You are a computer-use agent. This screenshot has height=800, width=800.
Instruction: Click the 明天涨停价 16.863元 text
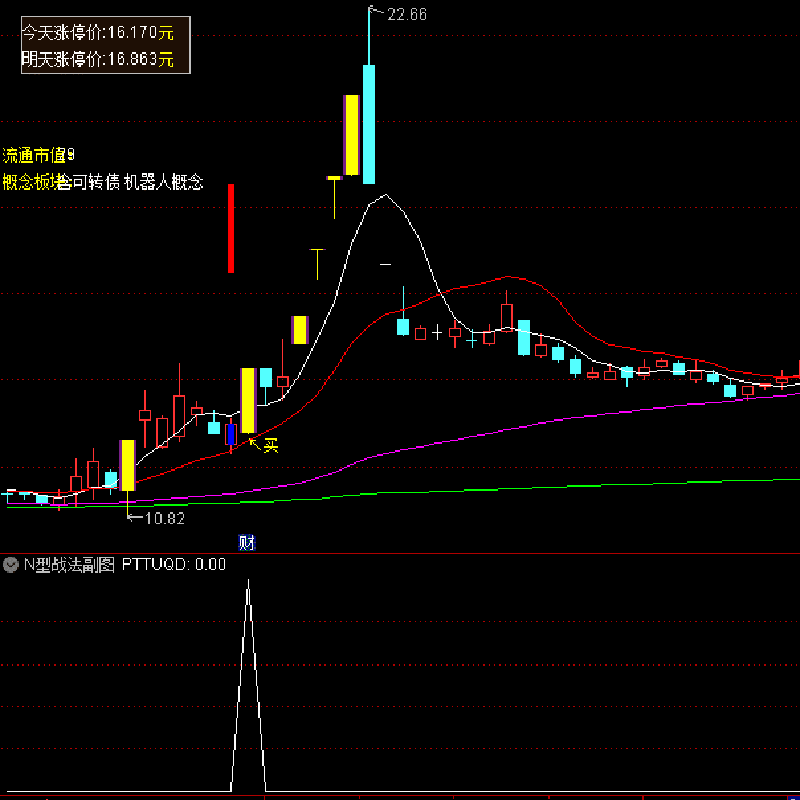coord(98,60)
